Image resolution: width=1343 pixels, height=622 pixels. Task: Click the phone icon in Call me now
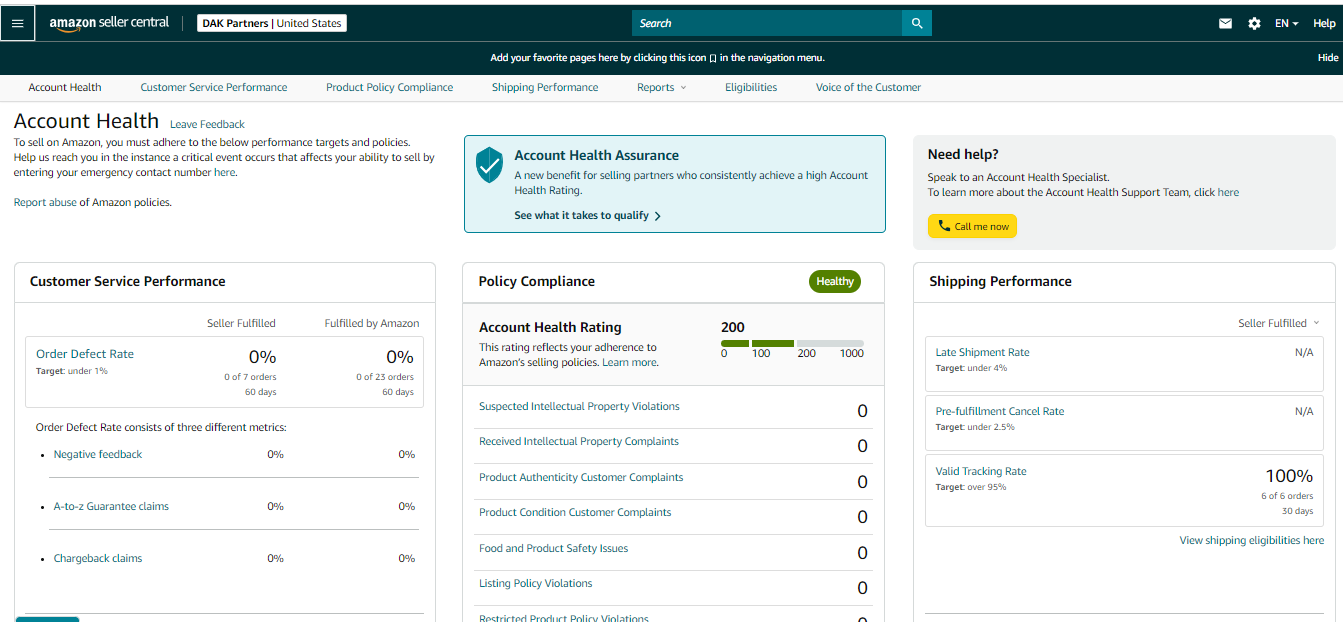(944, 226)
